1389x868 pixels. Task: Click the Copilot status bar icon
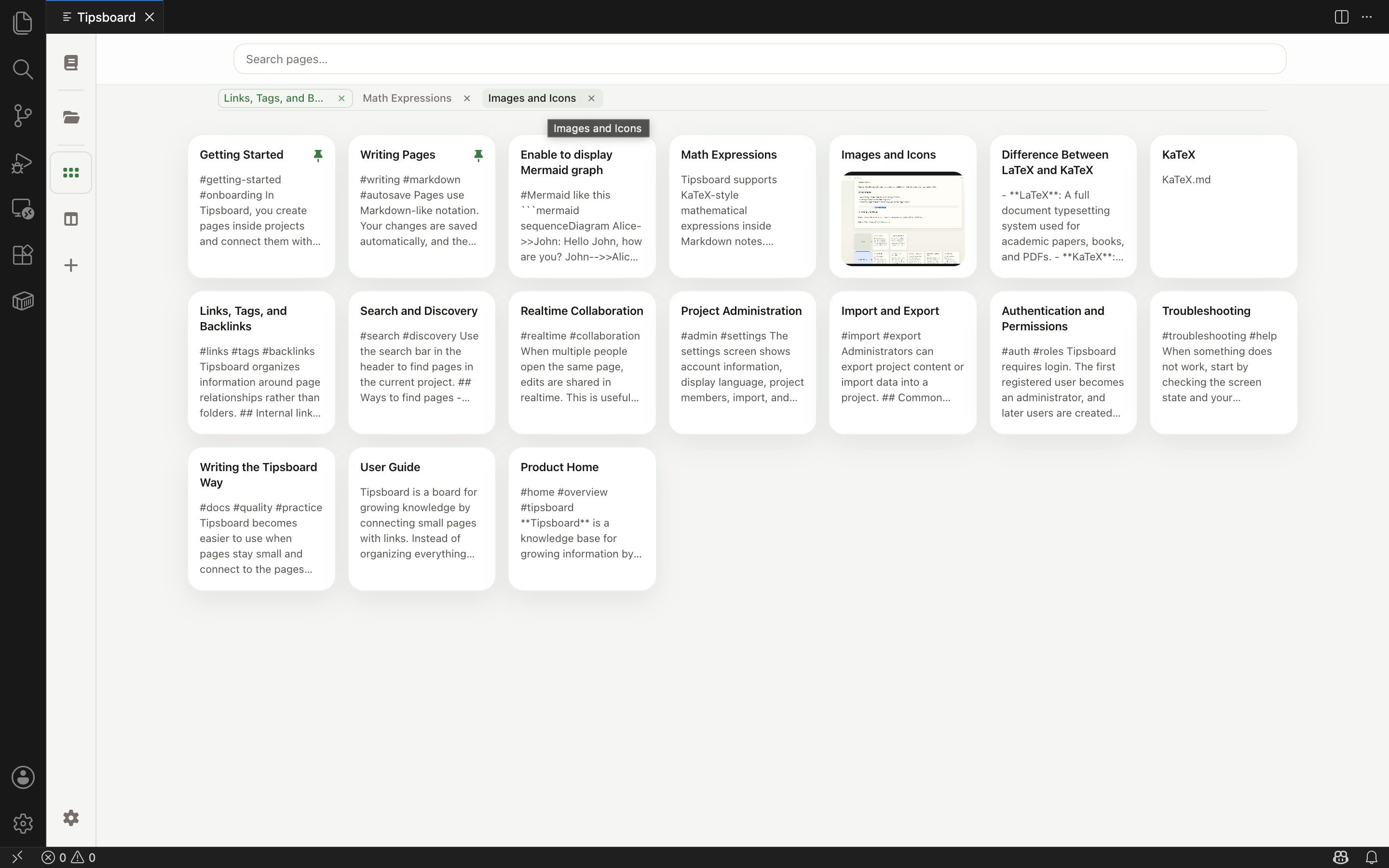1341,858
